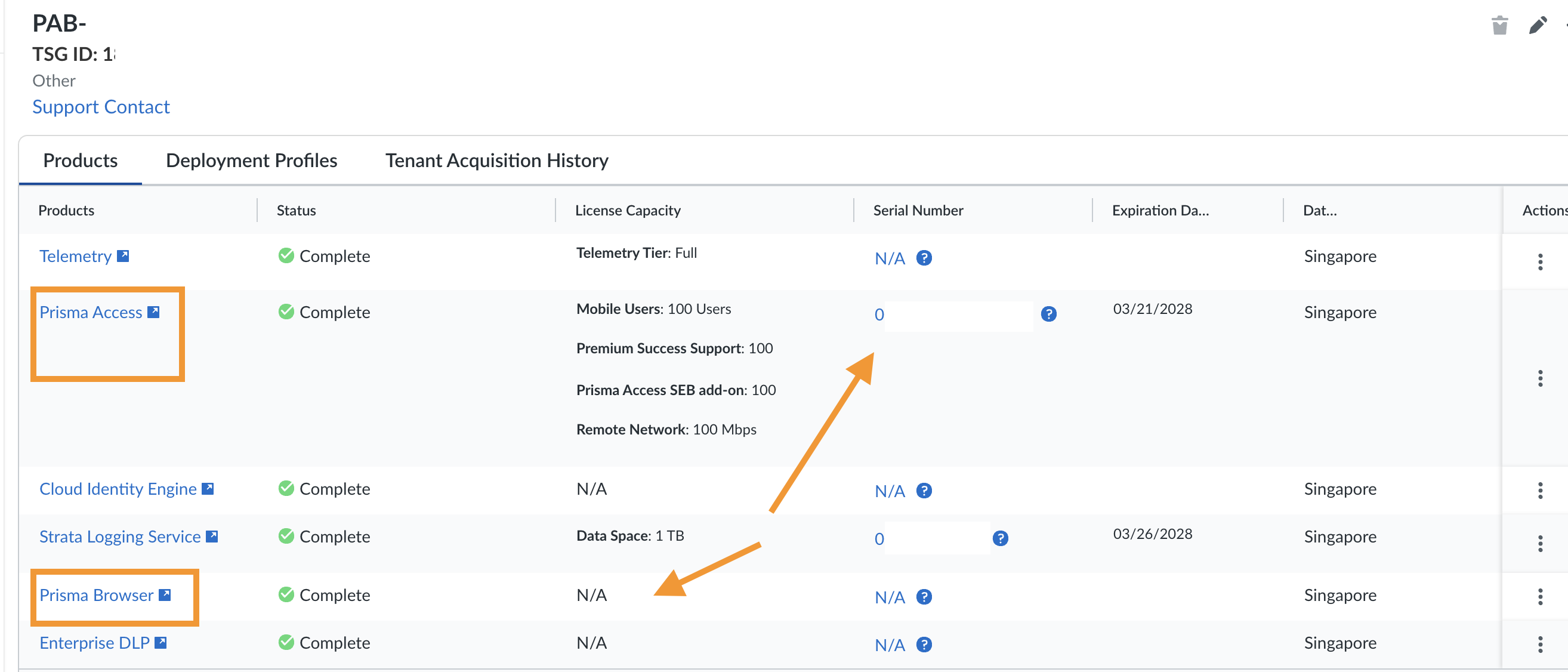Open the external link icon beside Enterprise DLP
Viewport: 1568px width, 672px height.
click(160, 643)
